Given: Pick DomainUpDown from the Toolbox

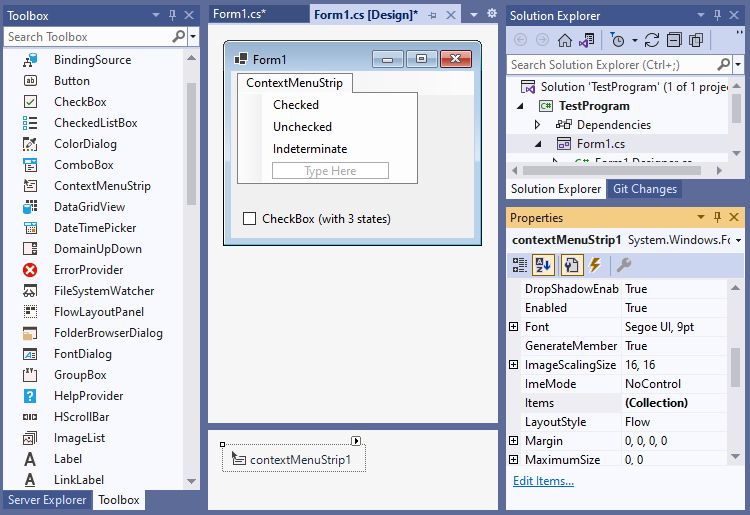Looking at the screenshot, I should click(x=98, y=249).
